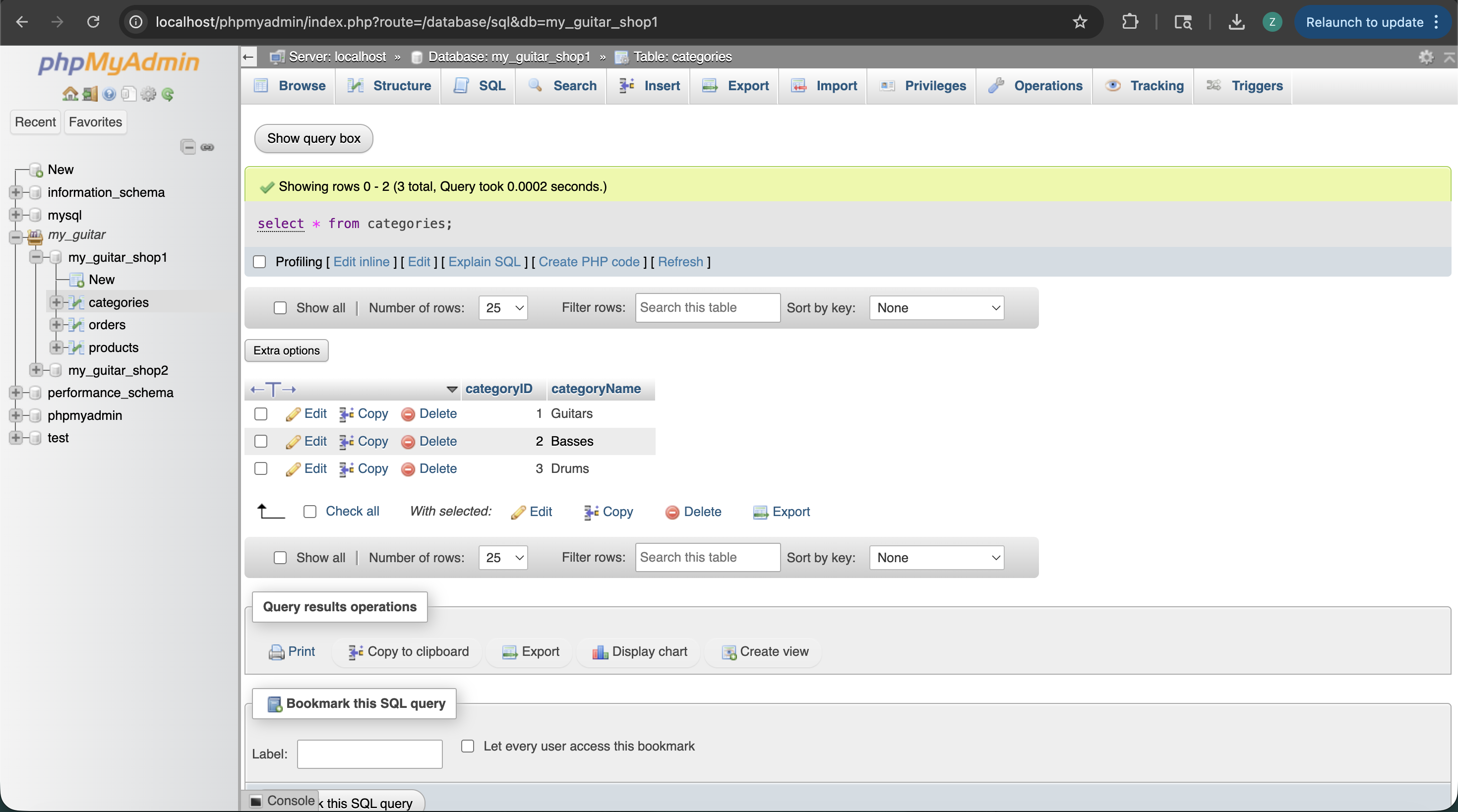Click Relaunch to update browser button

click(x=1365, y=22)
